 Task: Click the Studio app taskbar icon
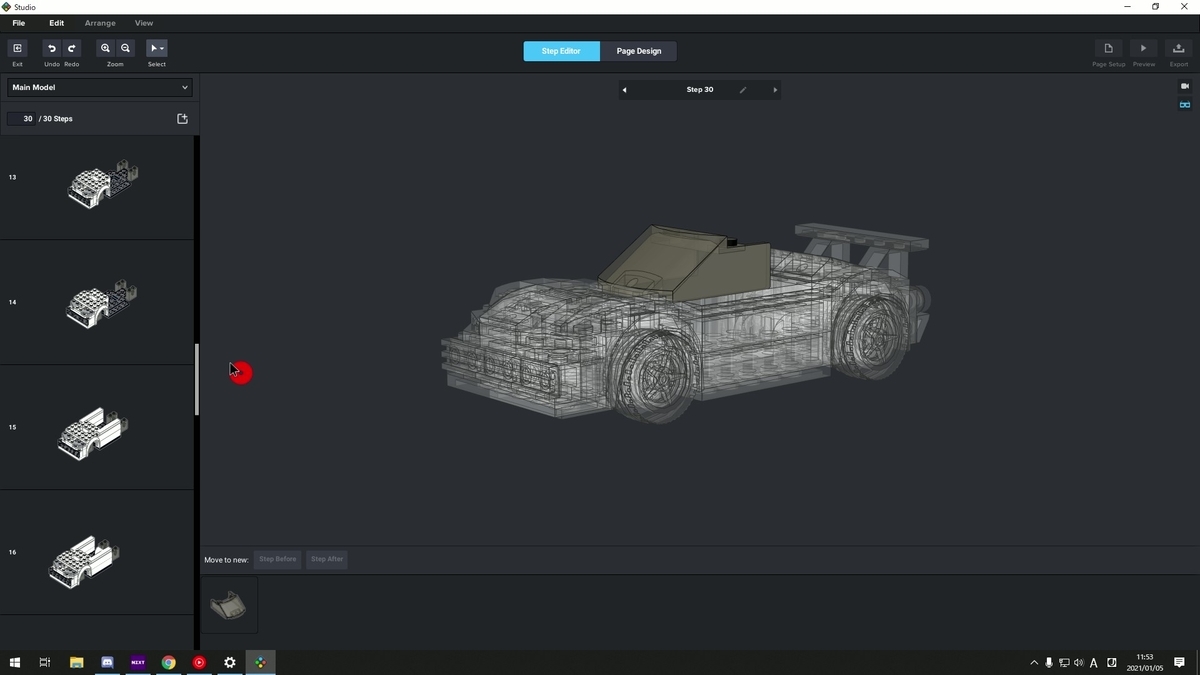[261, 662]
